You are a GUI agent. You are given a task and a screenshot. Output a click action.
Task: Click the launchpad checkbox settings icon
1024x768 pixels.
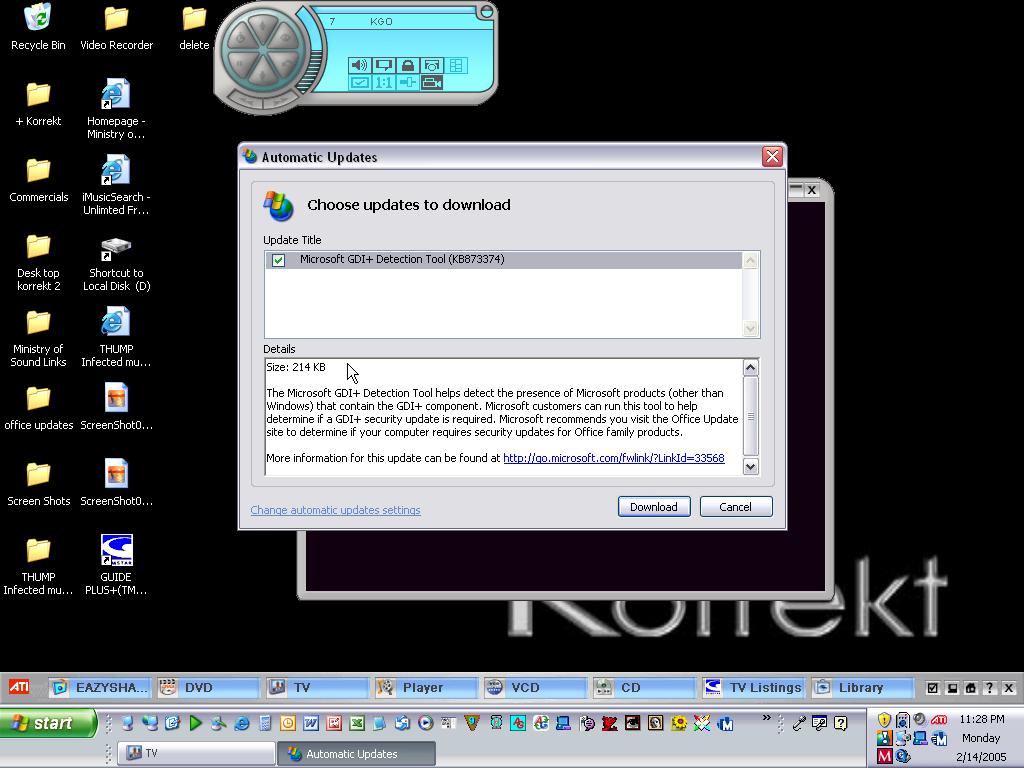point(933,688)
